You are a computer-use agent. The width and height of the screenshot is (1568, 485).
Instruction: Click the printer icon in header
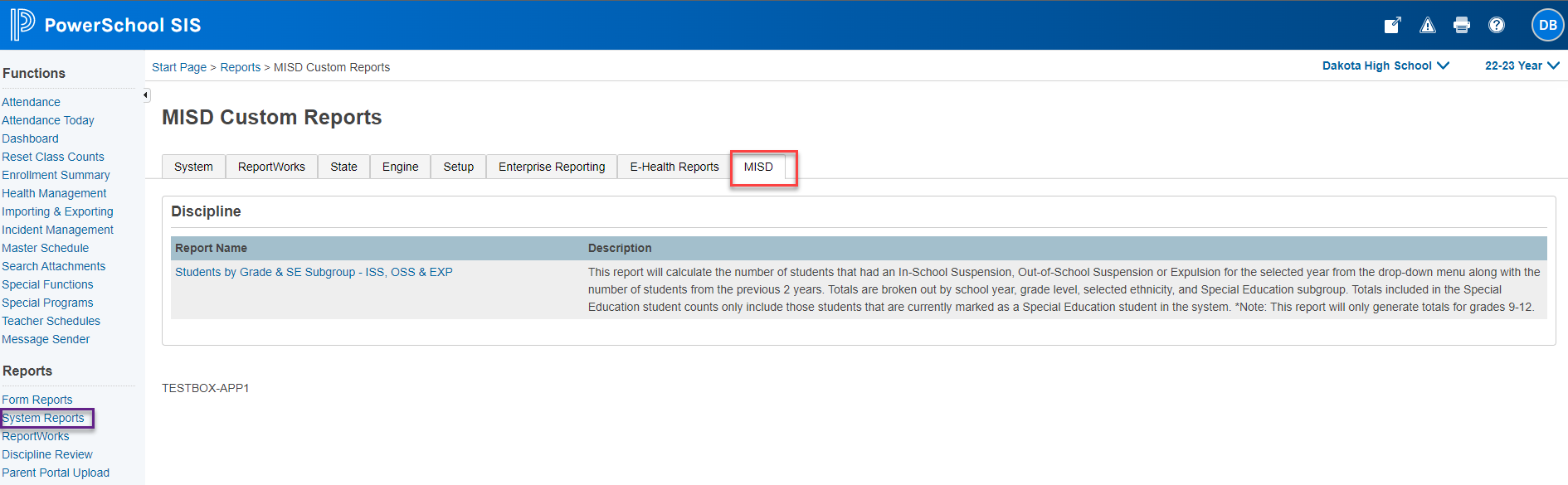click(1462, 25)
